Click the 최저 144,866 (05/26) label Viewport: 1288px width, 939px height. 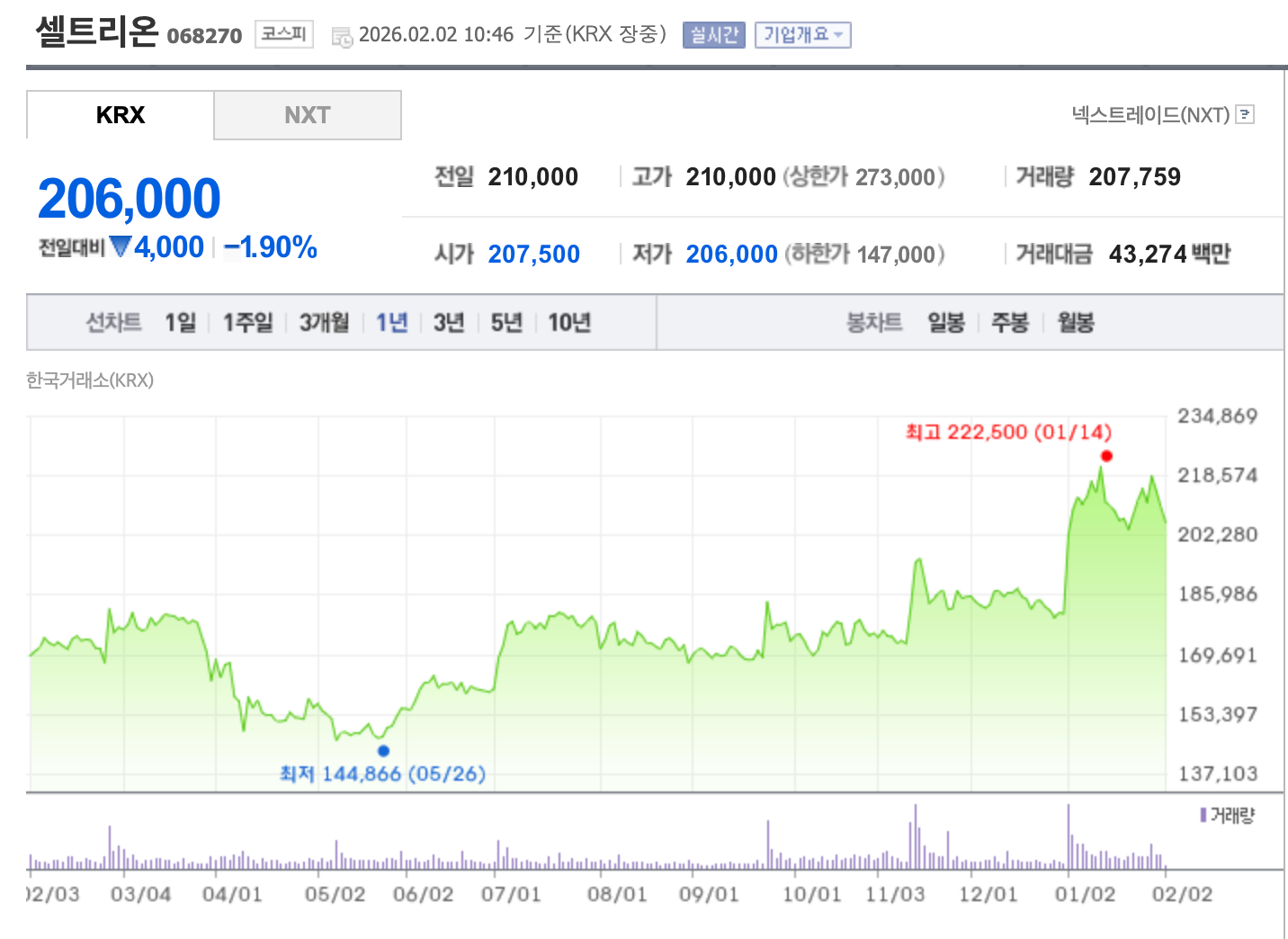(382, 774)
